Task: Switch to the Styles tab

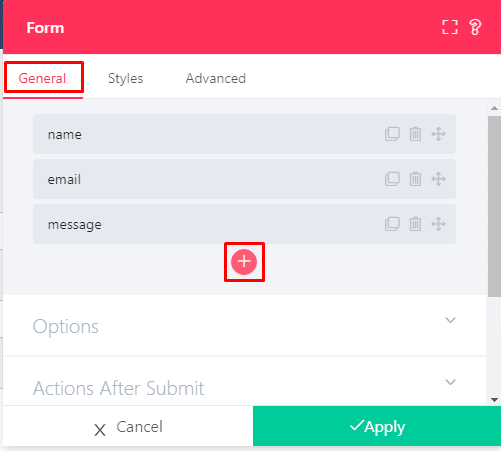Action: 126,79
